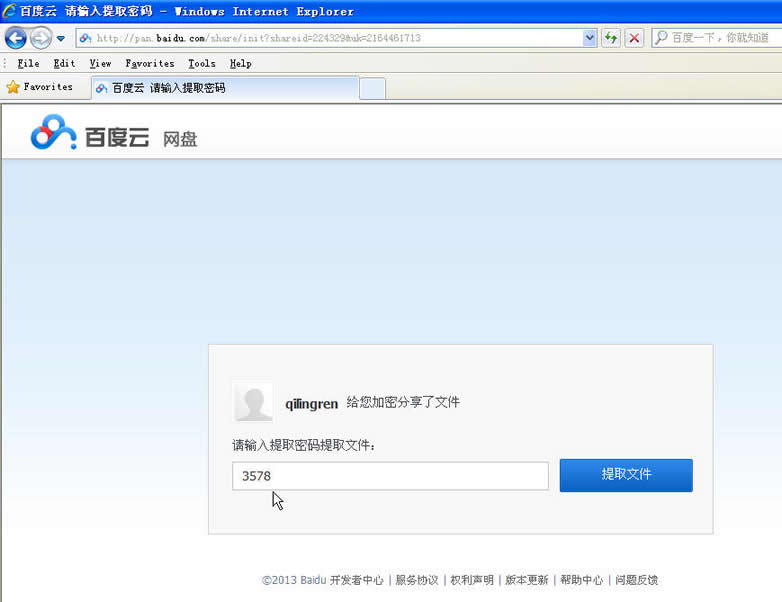Open the 开发者中心 footer link
This screenshot has height=602, width=782.
pyautogui.click(x=357, y=580)
